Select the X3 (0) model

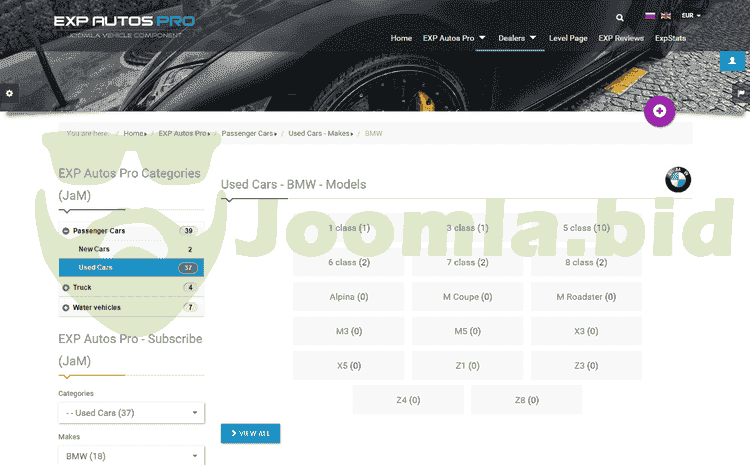point(586,331)
